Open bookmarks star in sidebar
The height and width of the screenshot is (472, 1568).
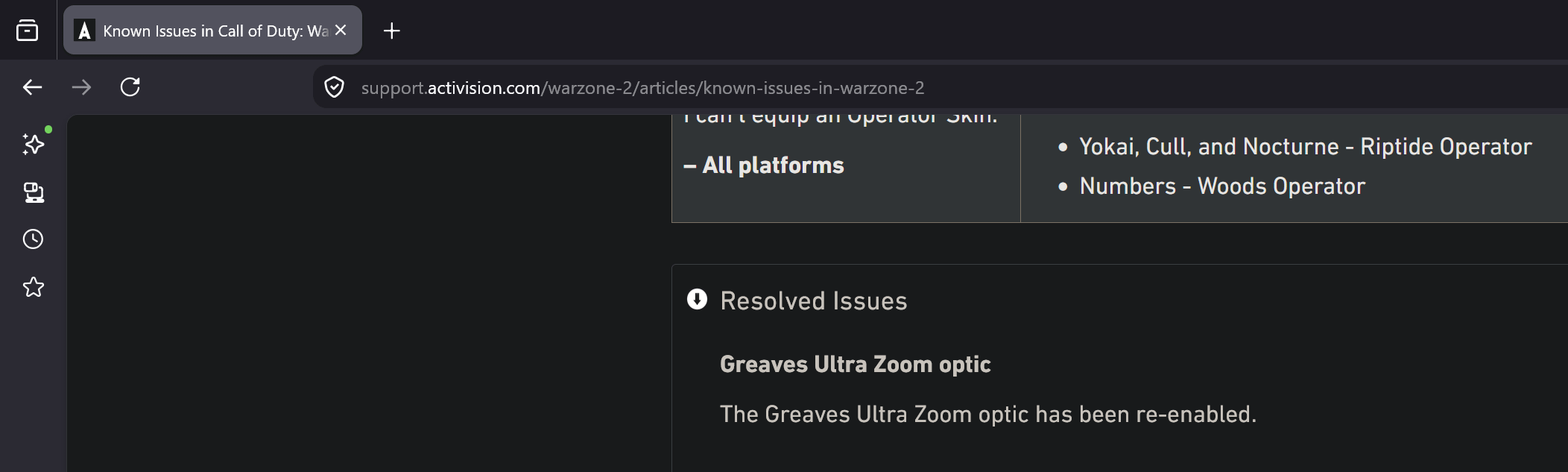click(x=34, y=287)
